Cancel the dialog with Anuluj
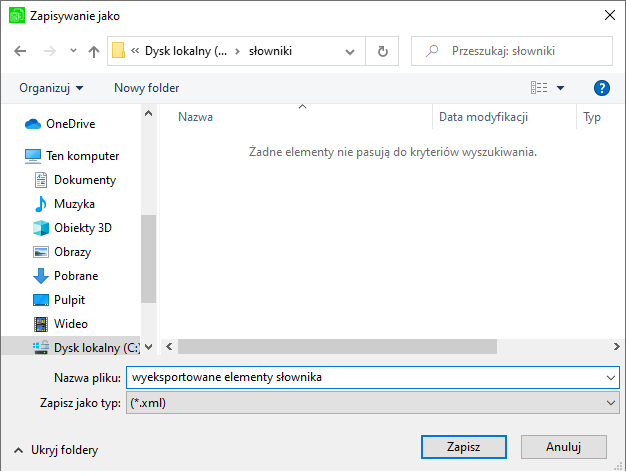The height and width of the screenshot is (476, 626). [x=563, y=447]
